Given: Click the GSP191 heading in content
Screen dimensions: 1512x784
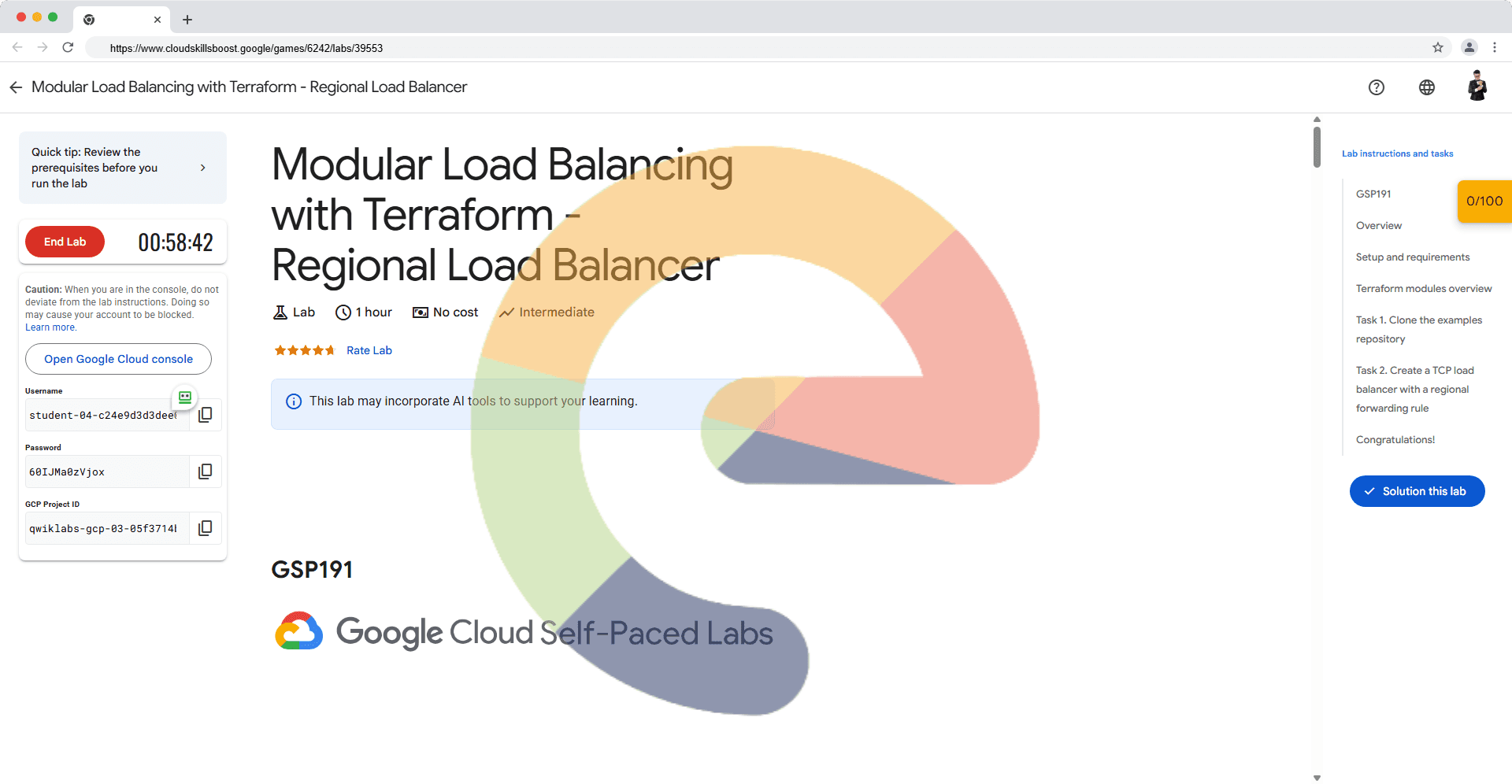Looking at the screenshot, I should [x=312, y=569].
